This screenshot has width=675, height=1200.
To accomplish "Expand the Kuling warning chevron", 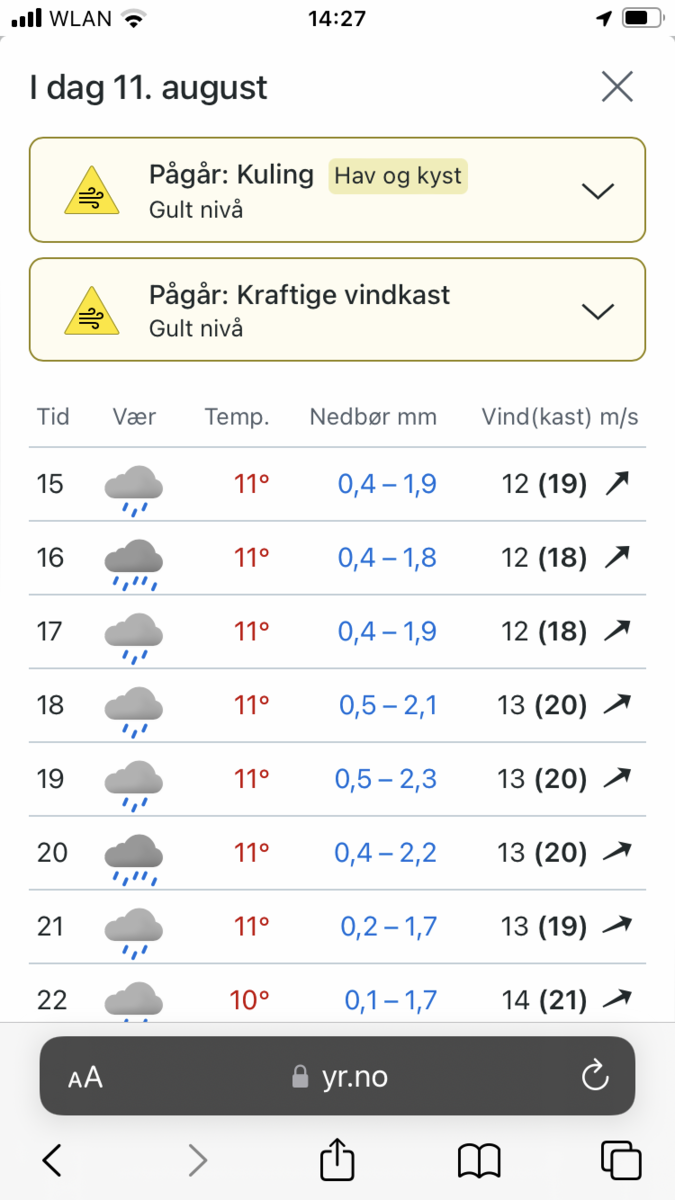I will (x=597, y=190).
